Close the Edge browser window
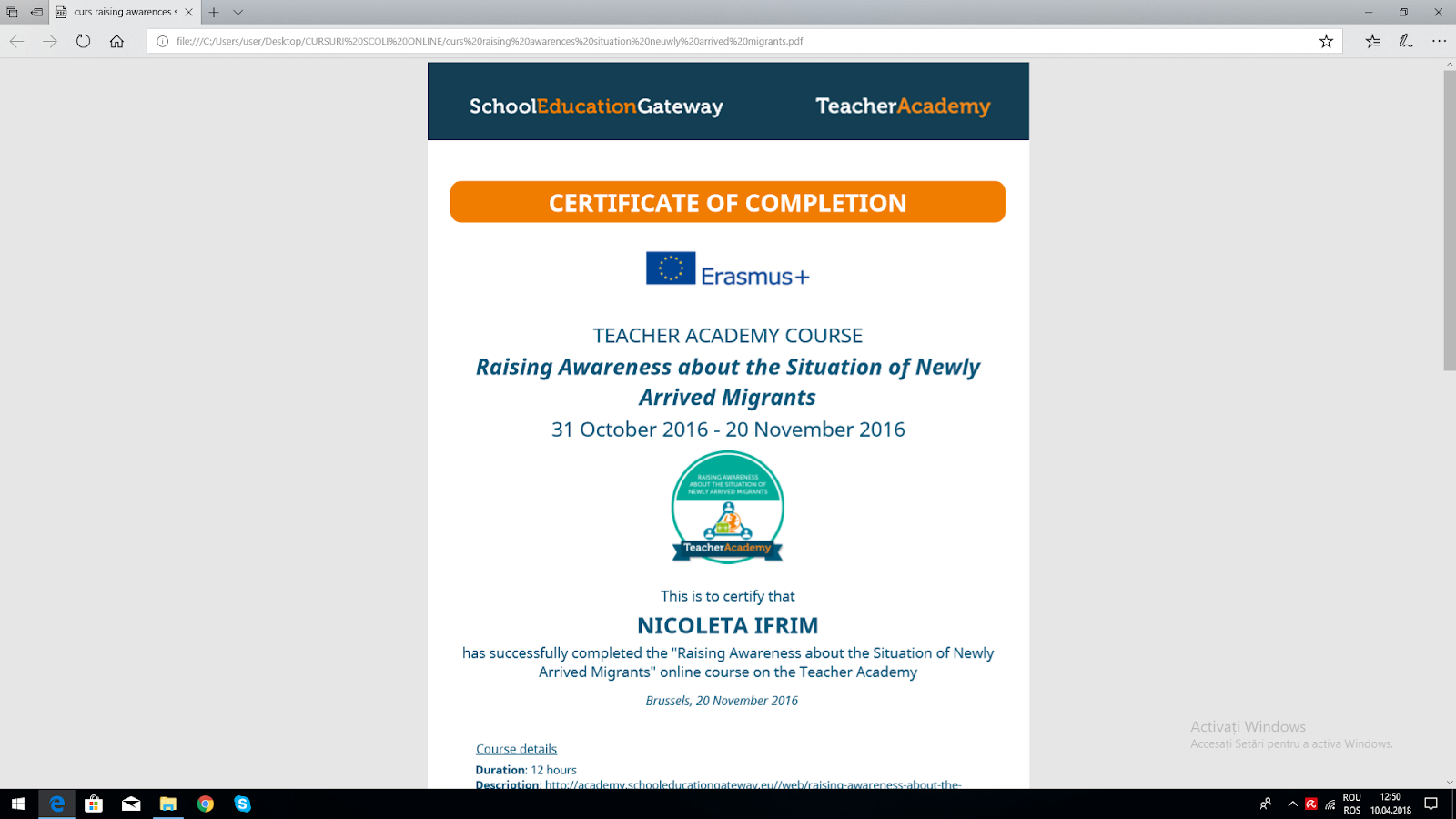Image resolution: width=1456 pixels, height=819 pixels. (1439, 12)
